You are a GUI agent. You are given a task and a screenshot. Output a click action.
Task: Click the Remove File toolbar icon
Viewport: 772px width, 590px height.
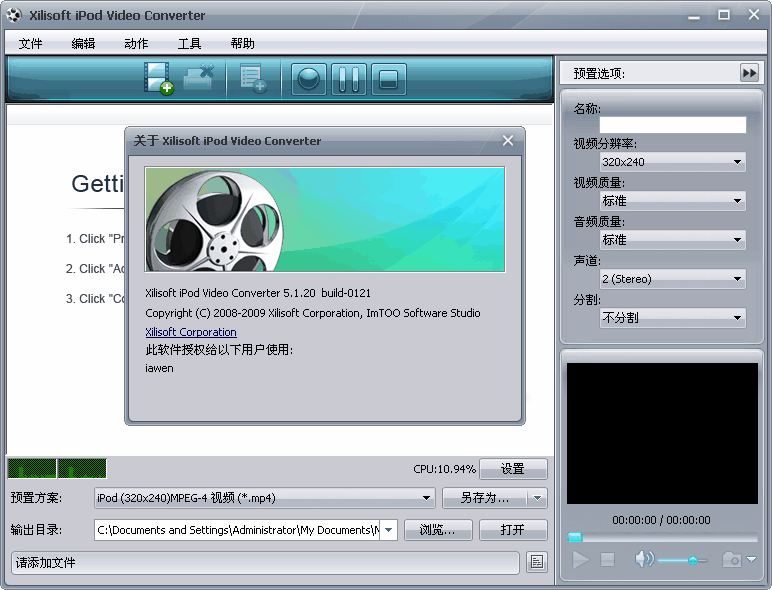pos(199,78)
